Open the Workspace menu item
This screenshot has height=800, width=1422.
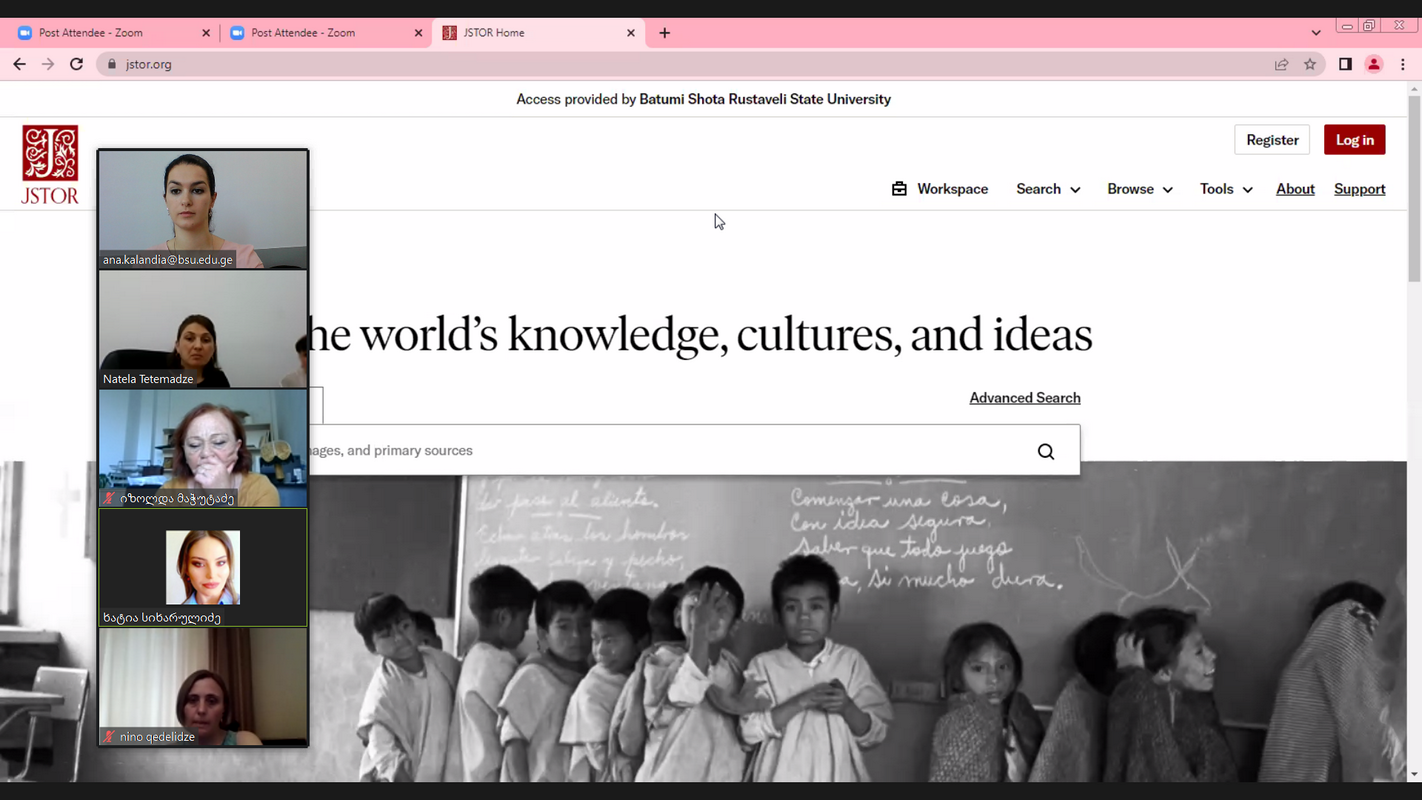pos(940,189)
